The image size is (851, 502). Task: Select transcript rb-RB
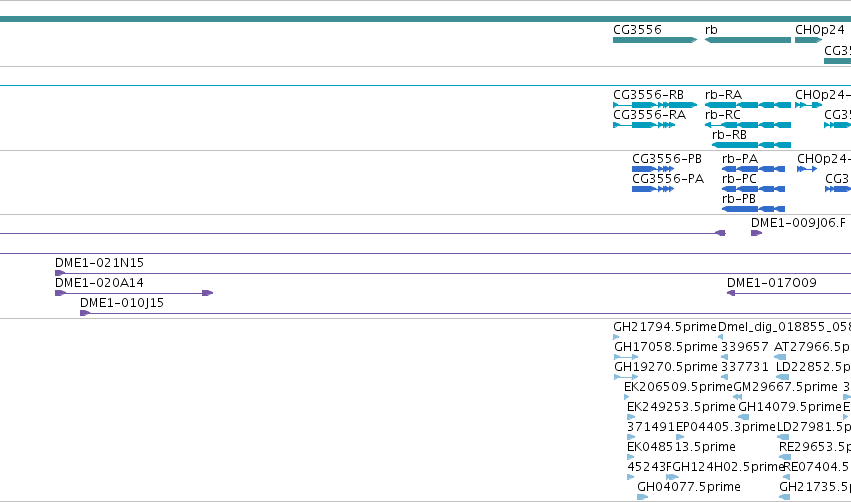(x=751, y=145)
